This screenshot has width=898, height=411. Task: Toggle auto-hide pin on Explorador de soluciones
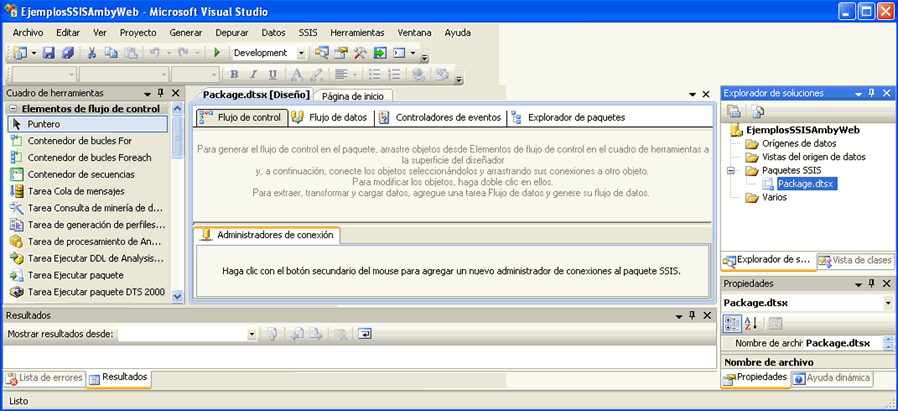872,93
